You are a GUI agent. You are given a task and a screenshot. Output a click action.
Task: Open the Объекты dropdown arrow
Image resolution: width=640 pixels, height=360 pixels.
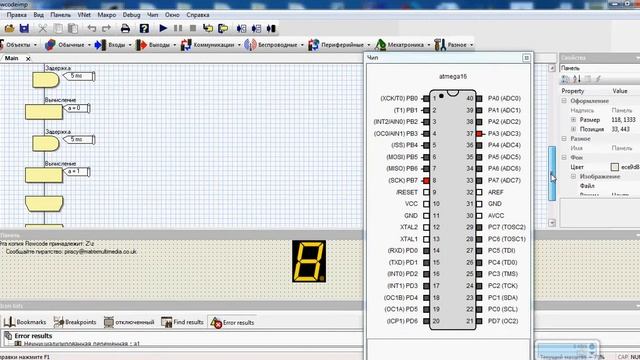point(35,45)
